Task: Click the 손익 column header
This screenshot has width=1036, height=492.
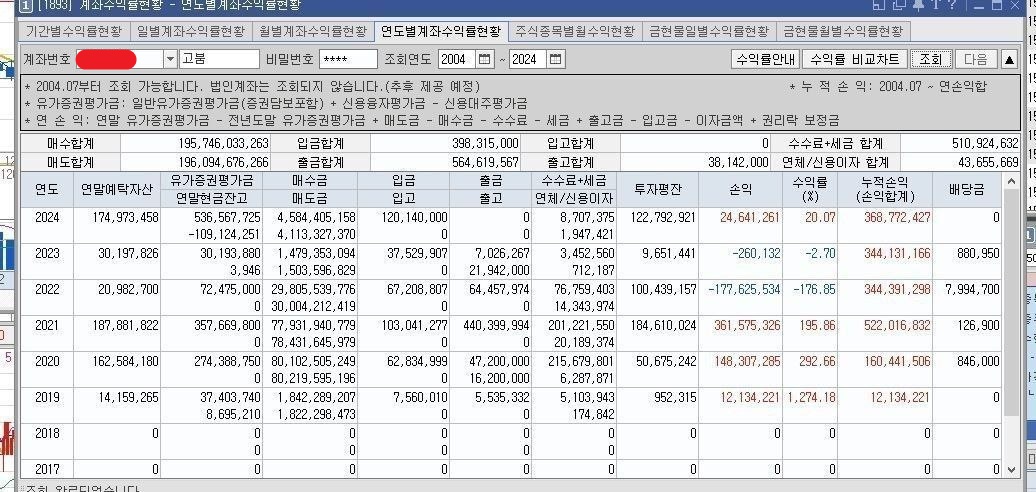Action: (x=740, y=190)
